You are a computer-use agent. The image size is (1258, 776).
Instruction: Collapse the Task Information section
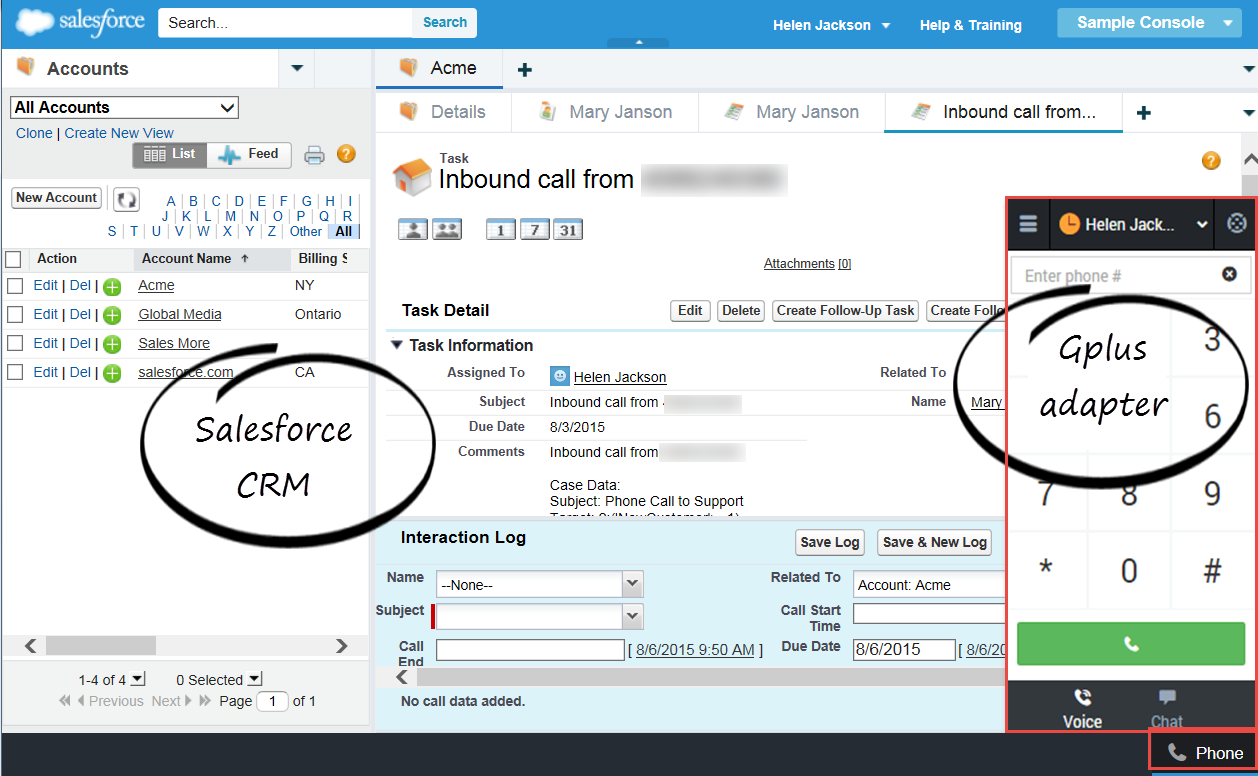397,345
